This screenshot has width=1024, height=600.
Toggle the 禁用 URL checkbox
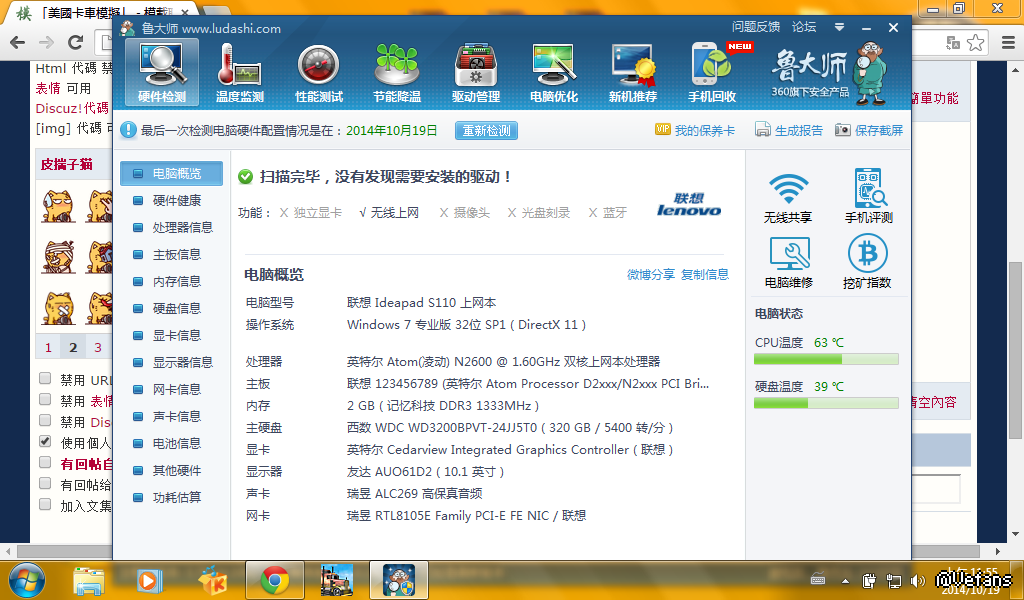pyautogui.click(x=45, y=379)
